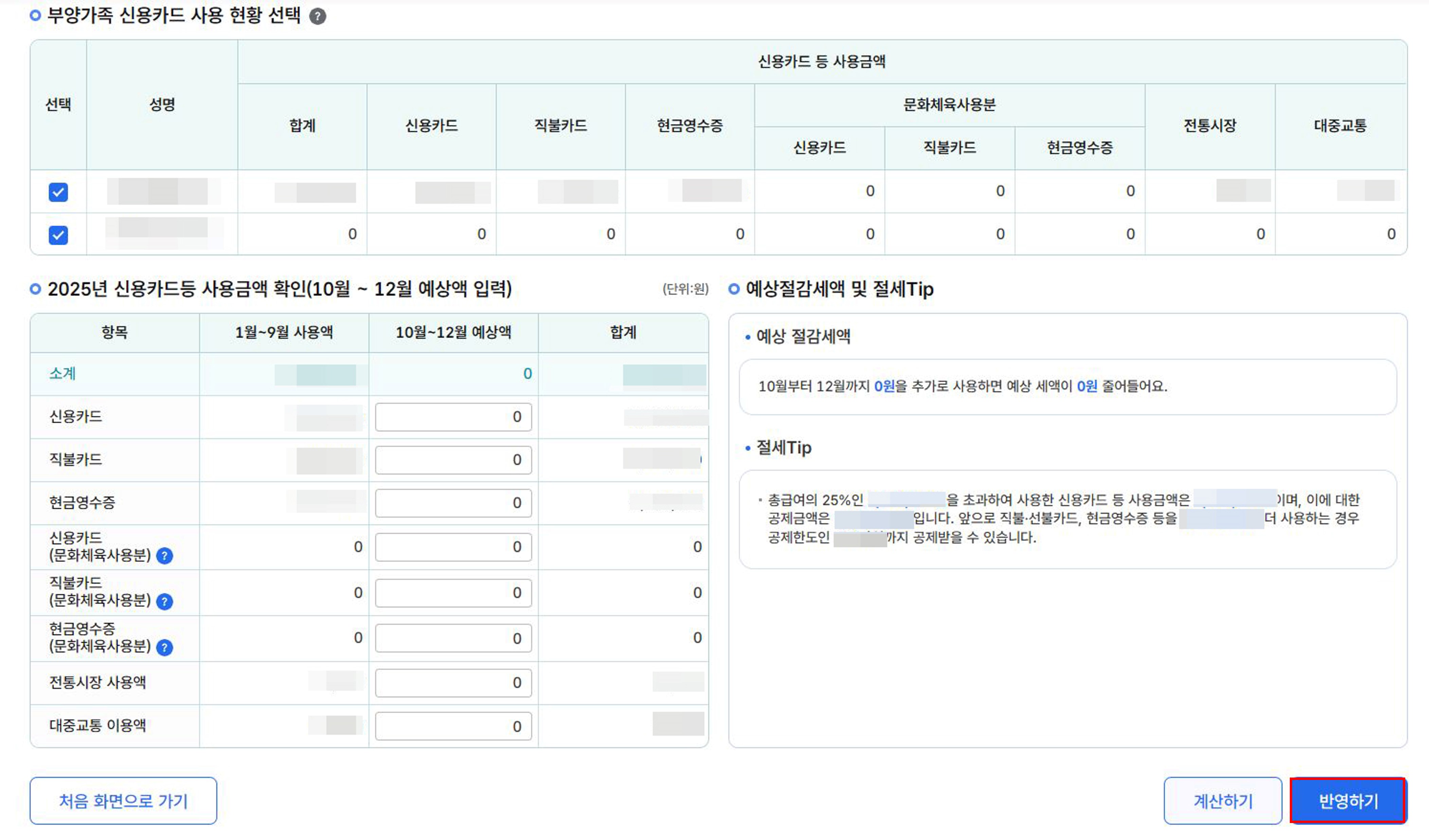Click 대중교통 이용액 예상액 input field
Viewport: 1429px width, 840px height.
click(453, 726)
